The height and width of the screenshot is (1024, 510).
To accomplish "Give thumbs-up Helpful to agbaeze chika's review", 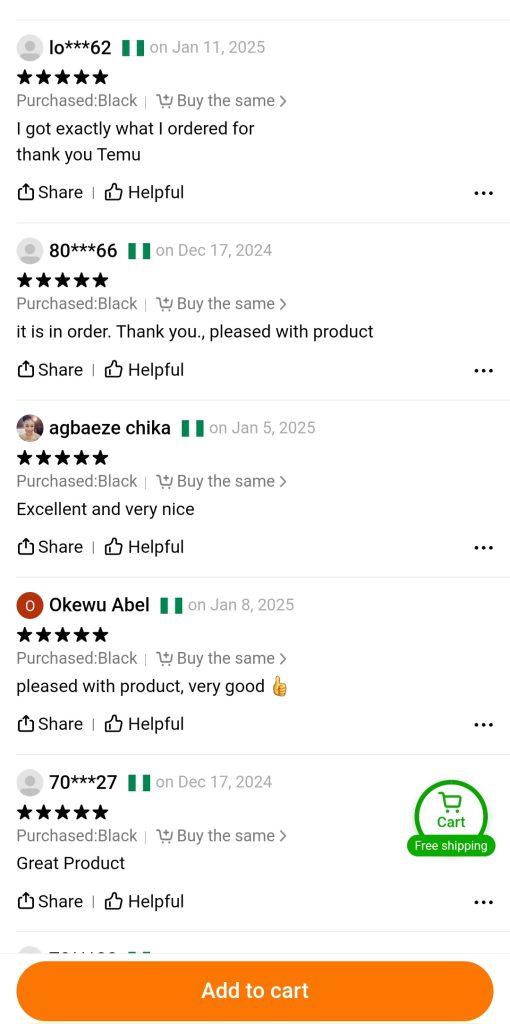I will click(144, 547).
